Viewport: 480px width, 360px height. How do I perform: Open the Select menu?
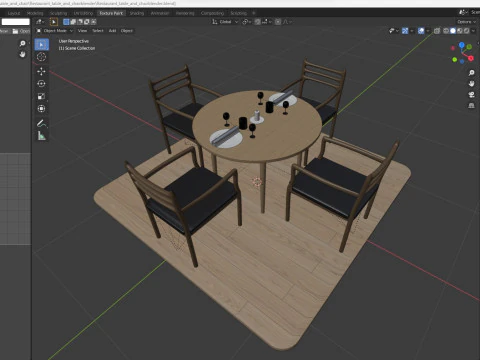(98, 31)
